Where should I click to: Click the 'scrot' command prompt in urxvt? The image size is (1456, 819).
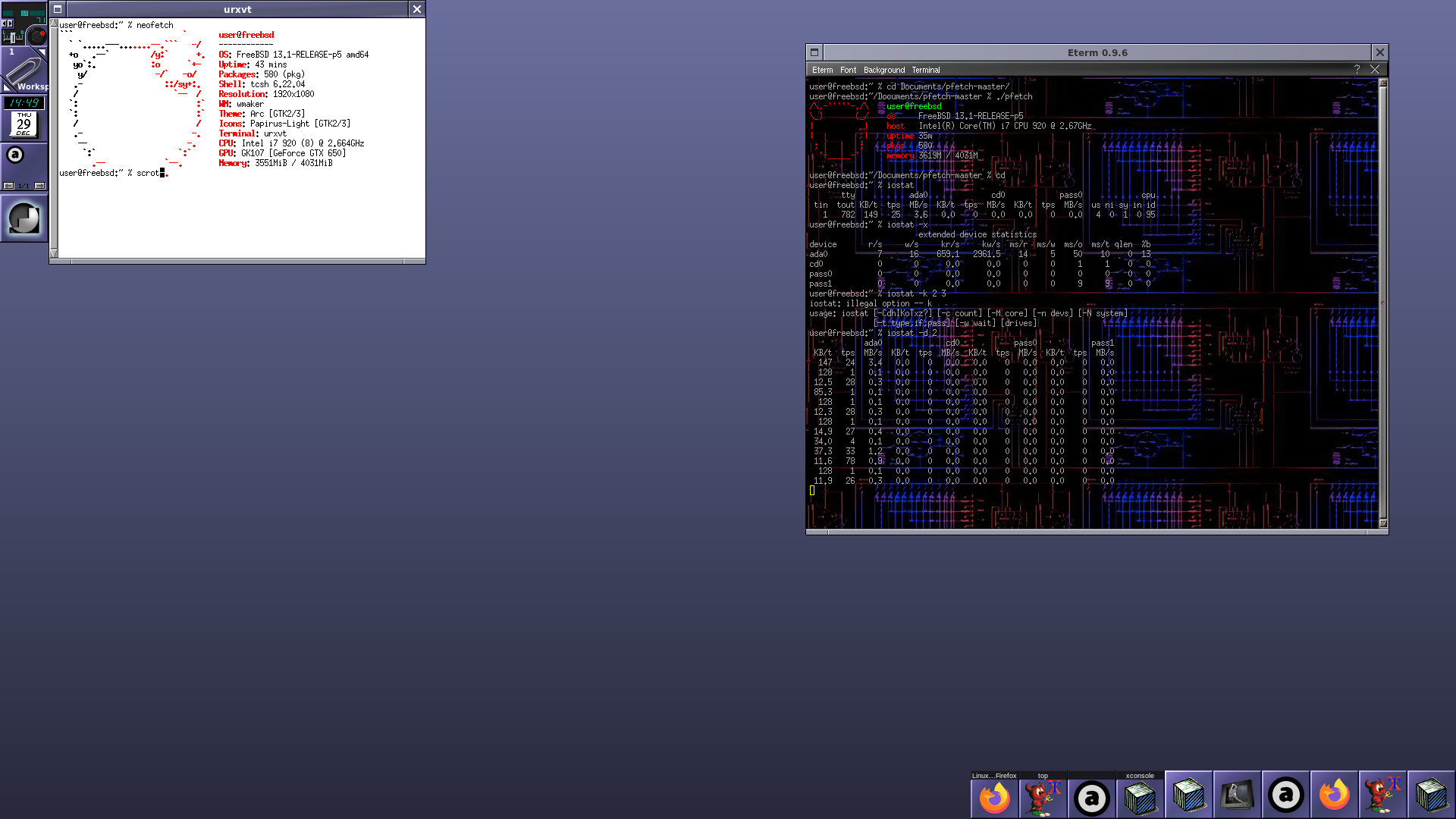[112, 173]
